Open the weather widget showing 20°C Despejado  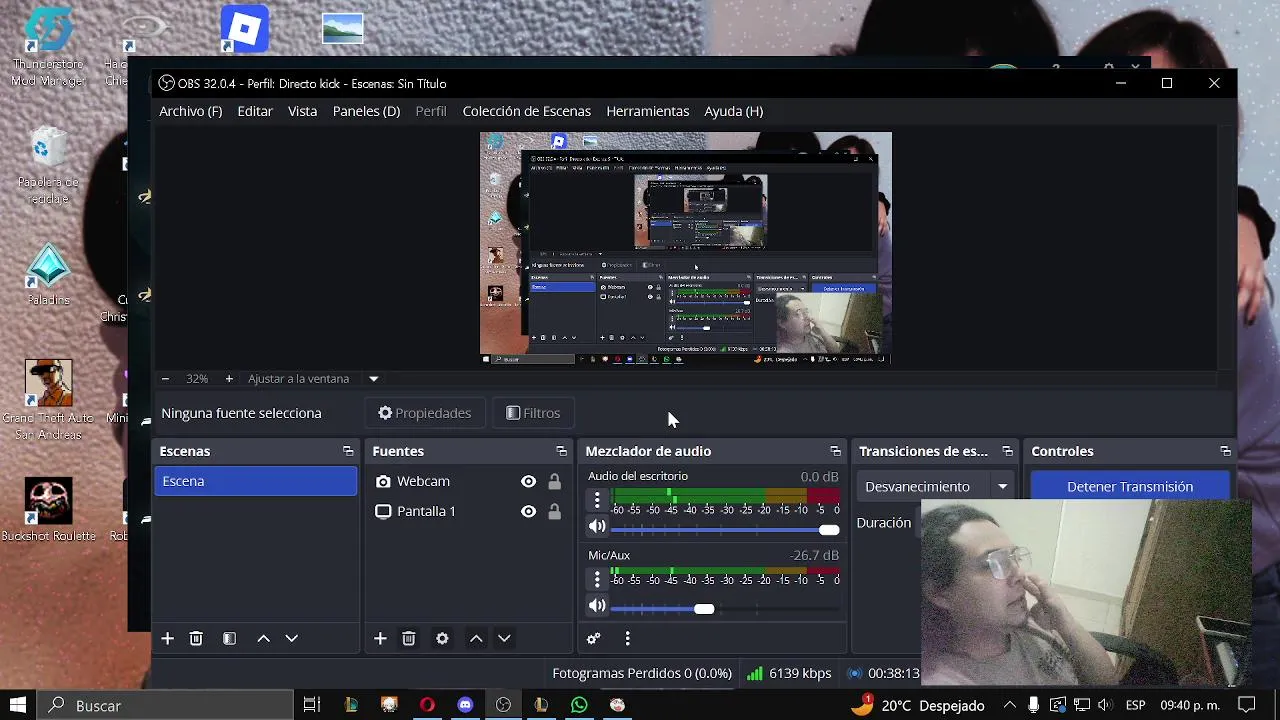[x=917, y=705]
